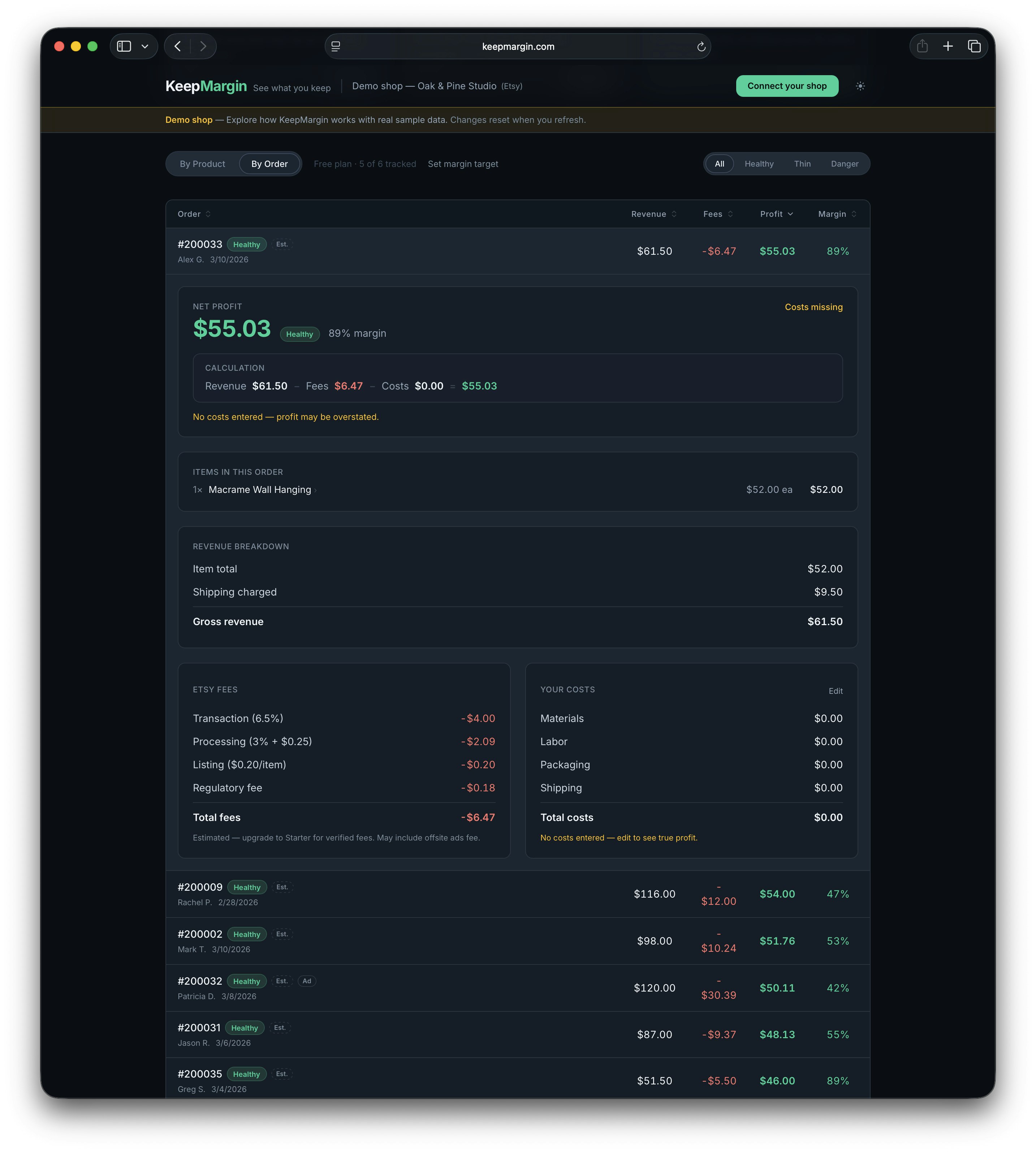Viewport: 1036px width, 1152px height.
Task: Select the All filter
Action: [720, 164]
